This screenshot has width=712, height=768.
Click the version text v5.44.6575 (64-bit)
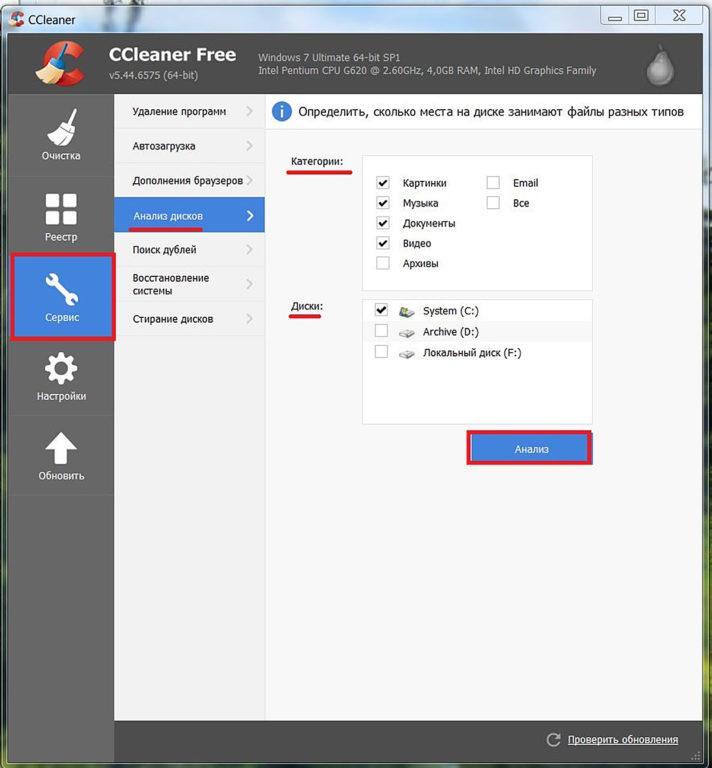tap(154, 75)
